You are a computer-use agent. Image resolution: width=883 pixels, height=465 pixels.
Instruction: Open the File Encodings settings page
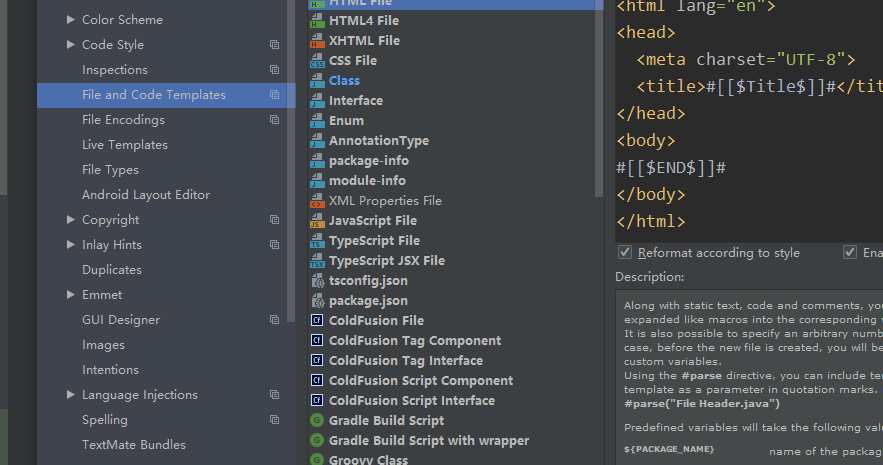[x=123, y=120]
